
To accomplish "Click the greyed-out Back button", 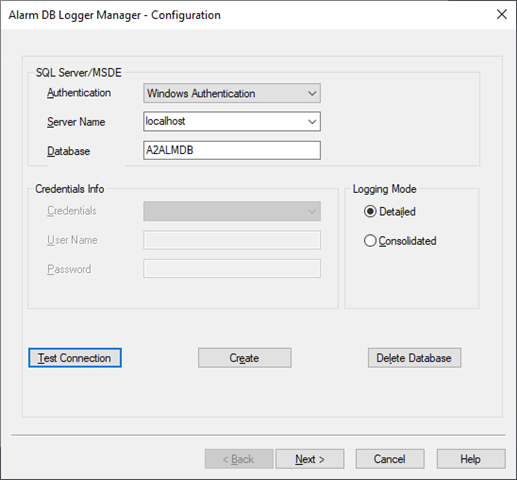I will coord(239,459).
